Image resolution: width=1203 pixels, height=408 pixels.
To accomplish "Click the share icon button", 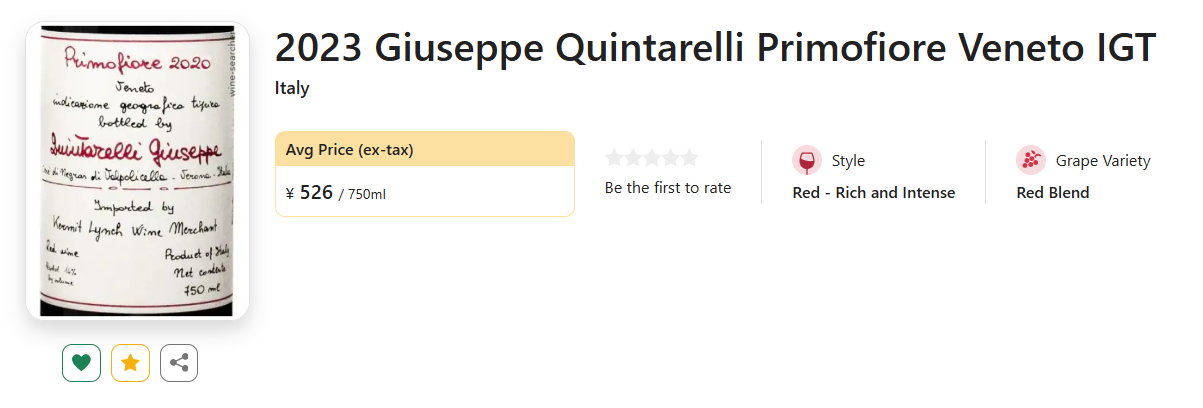I will pyautogui.click(x=179, y=363).
